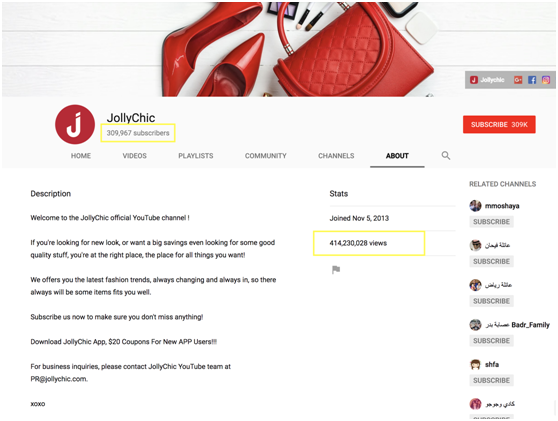Select the ABOUT tab

397,156
